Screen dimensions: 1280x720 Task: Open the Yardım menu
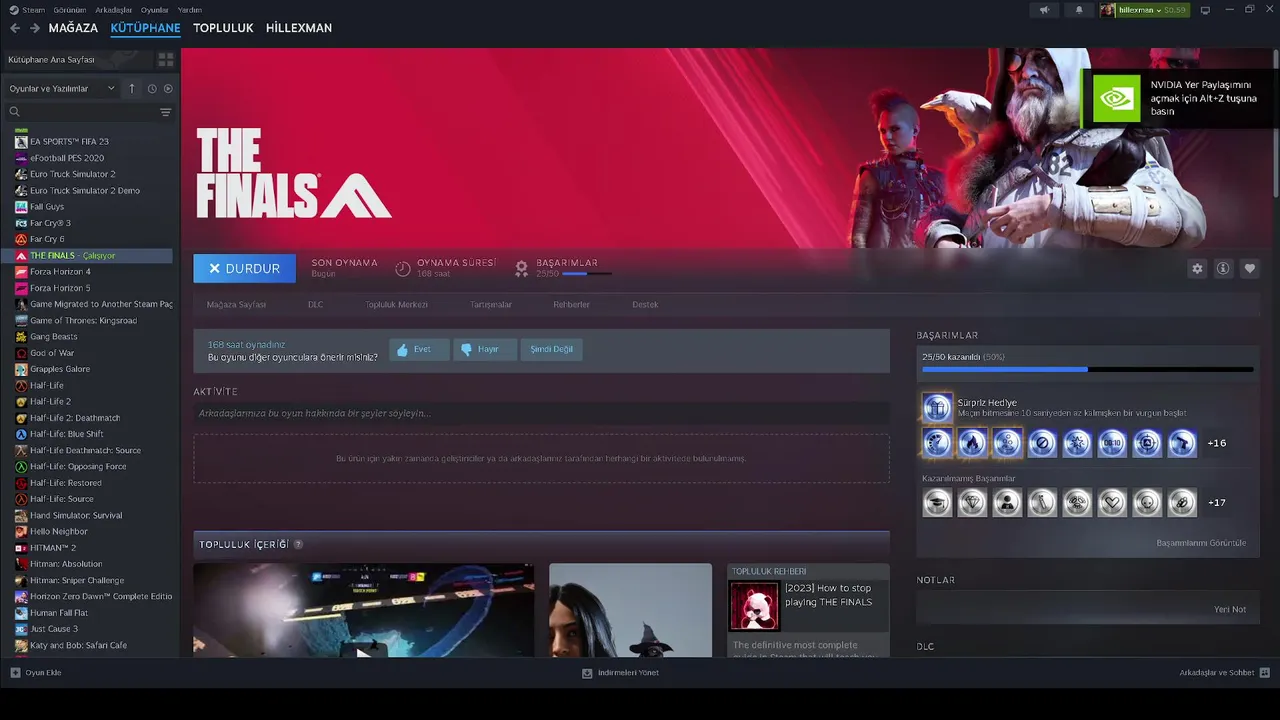tap(189, 10)
